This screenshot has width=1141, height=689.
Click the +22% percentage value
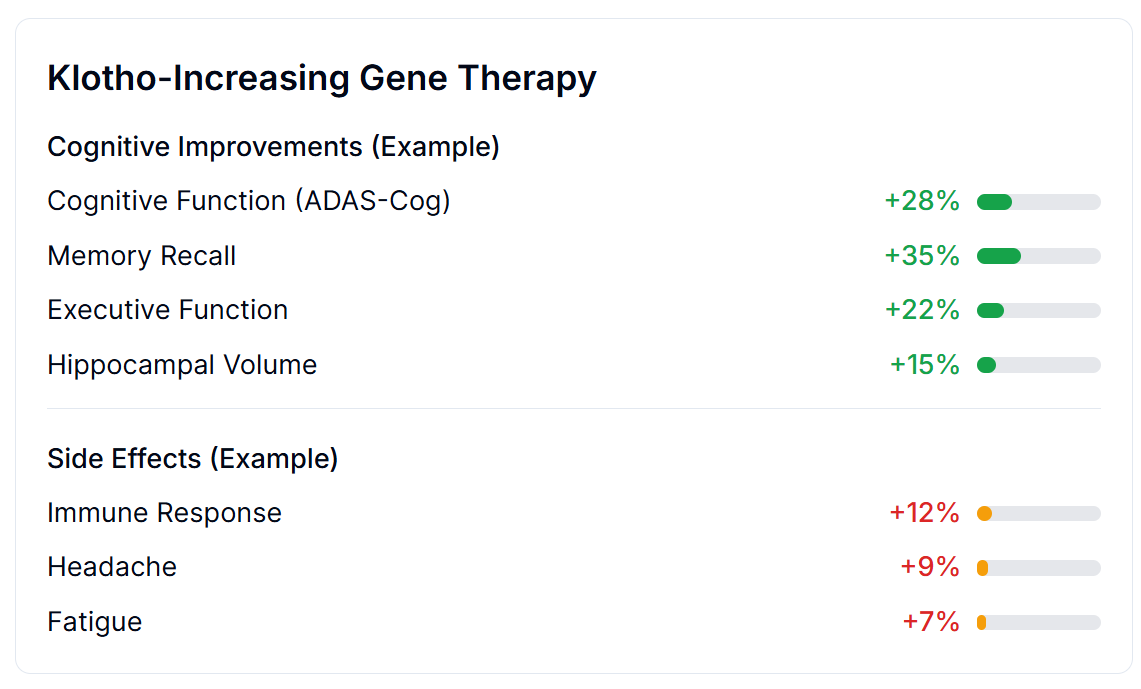(x=921, y=310)
